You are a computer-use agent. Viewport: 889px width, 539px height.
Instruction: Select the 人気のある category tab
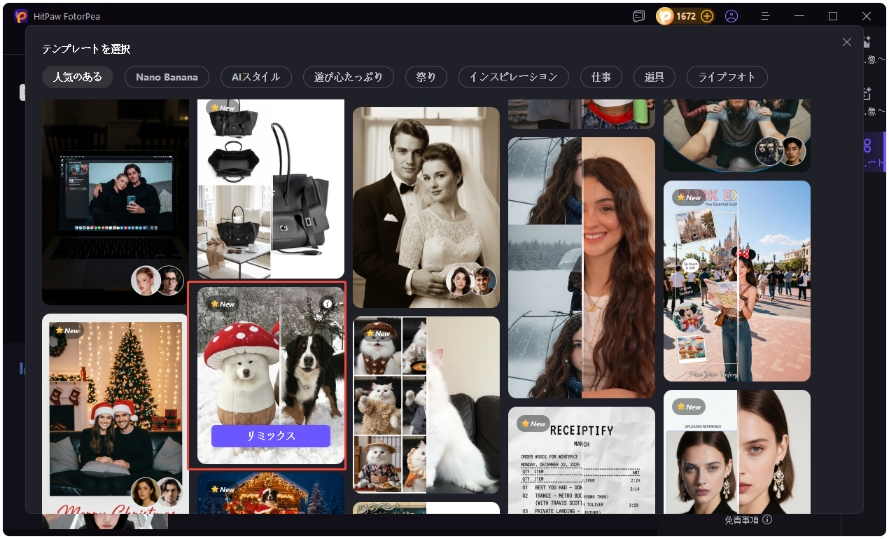(x=77, y=77)
